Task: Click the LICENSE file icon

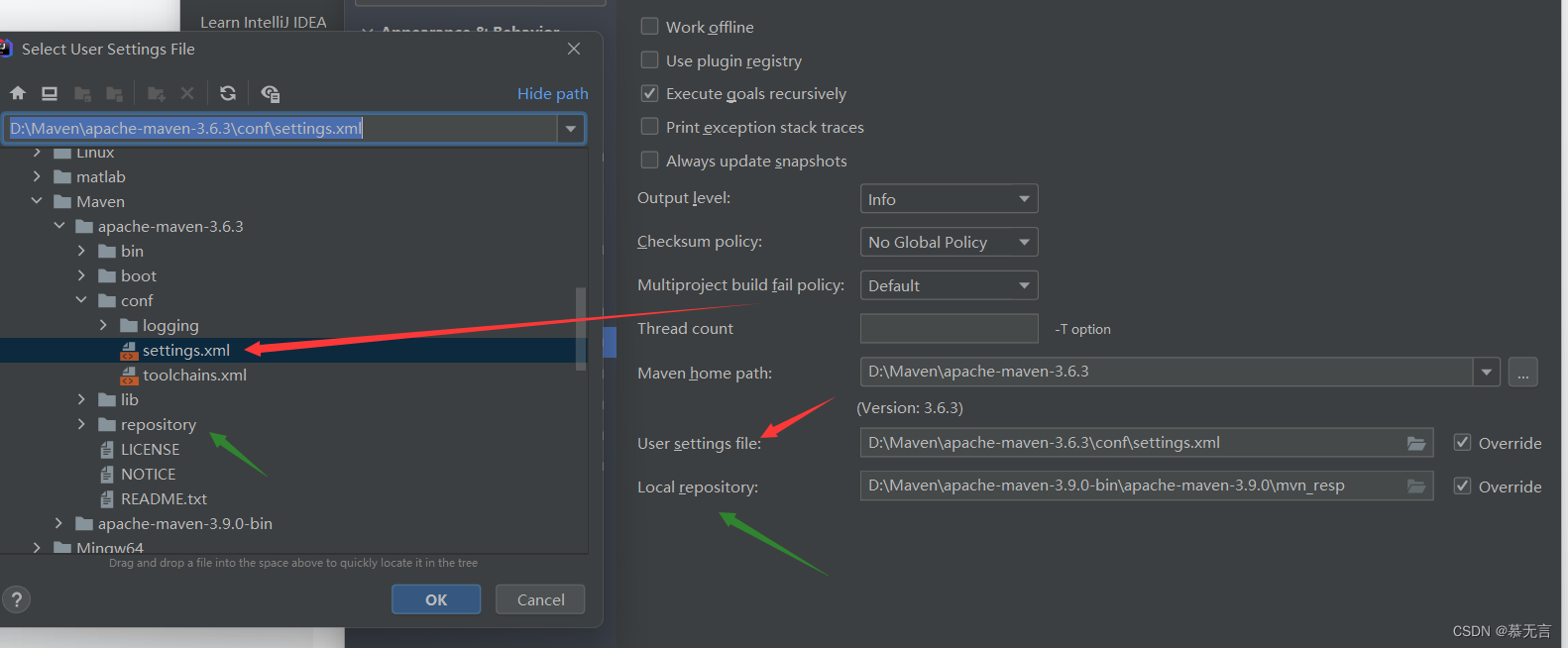Action: (x=107, y=450)
